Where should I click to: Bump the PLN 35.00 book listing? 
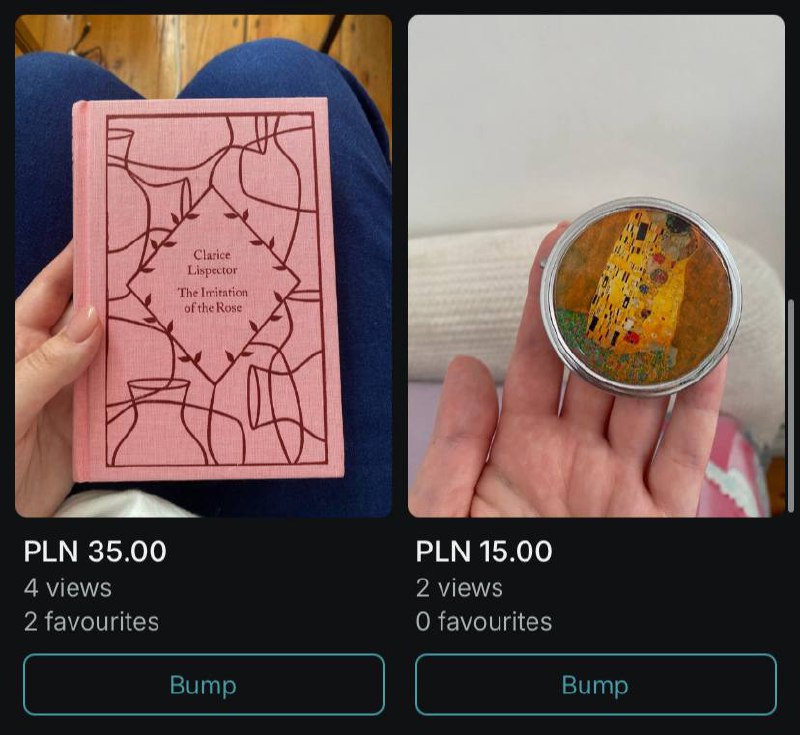pos(204,685)
